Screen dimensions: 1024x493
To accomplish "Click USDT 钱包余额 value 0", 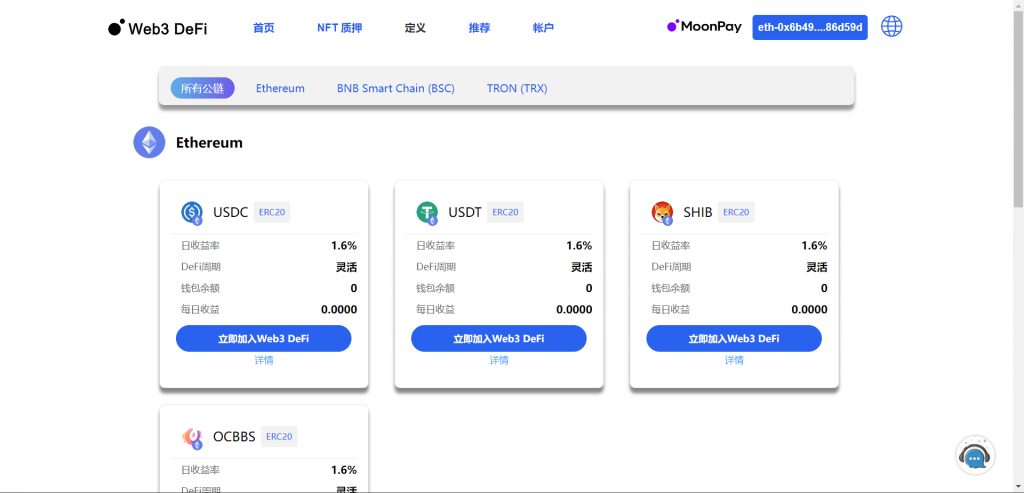I will (x=589, y=288).
